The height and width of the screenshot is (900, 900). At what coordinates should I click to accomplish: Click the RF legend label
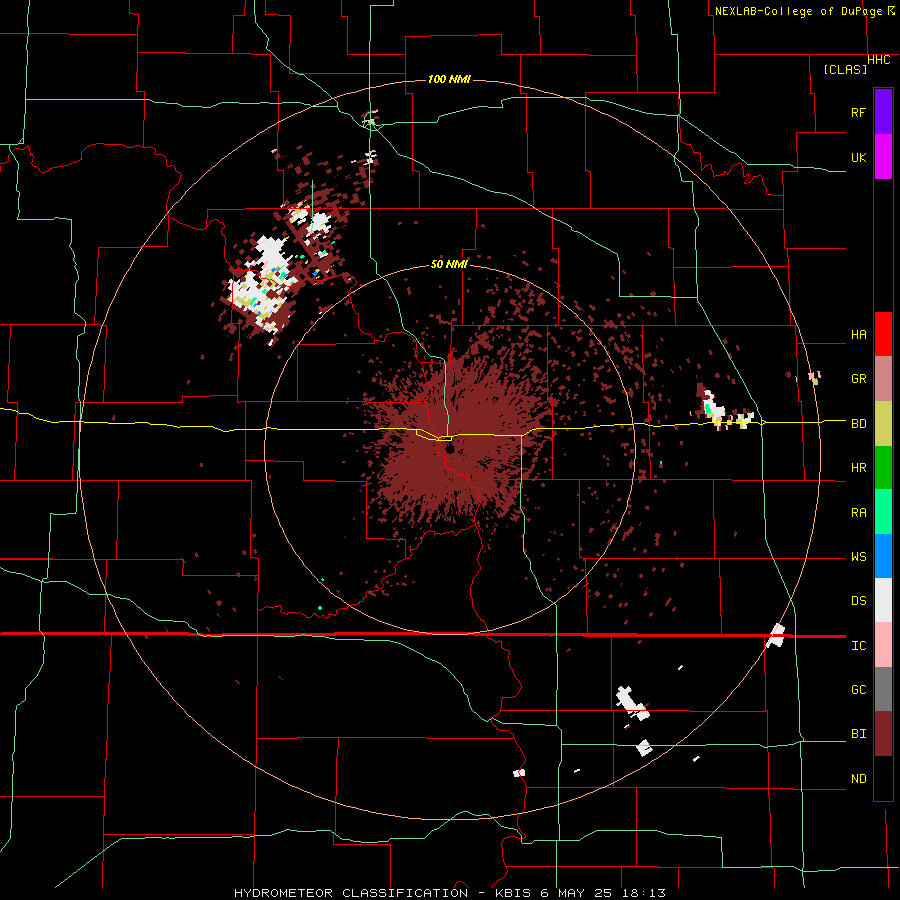click(x=859, y=112)
